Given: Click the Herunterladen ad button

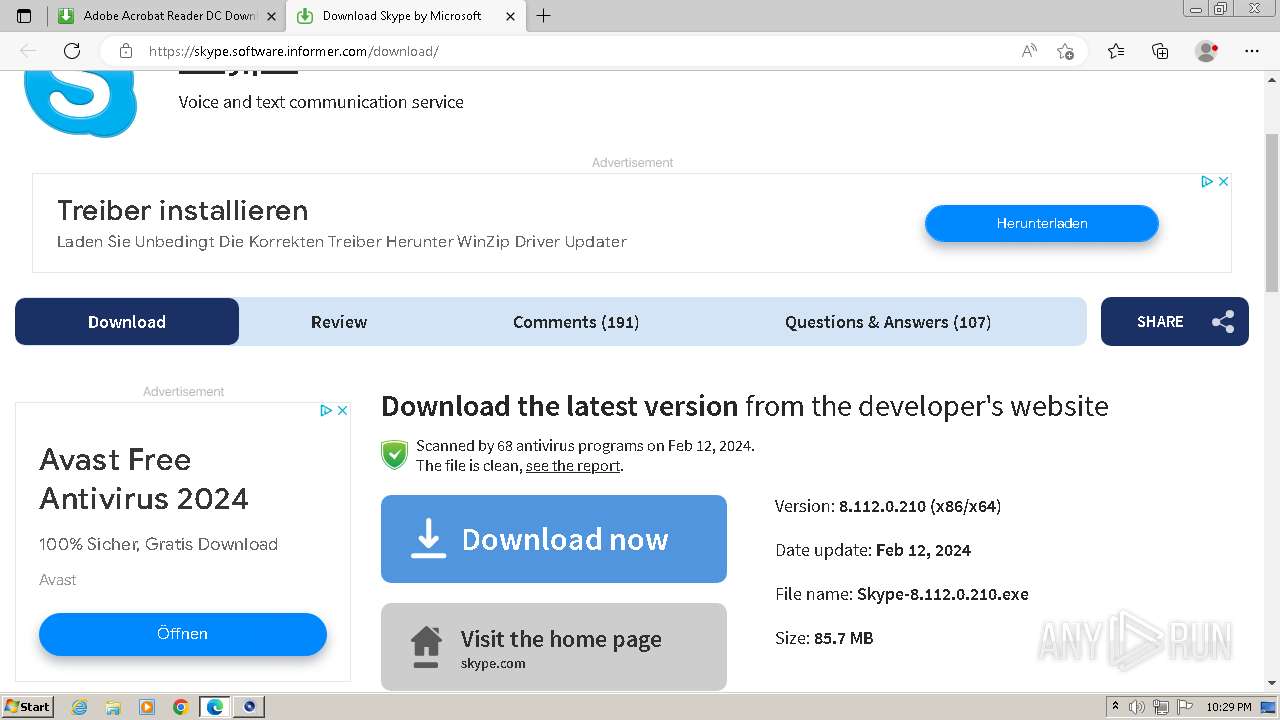Looking at the screenshot, I should click(x=1042, y=223).
